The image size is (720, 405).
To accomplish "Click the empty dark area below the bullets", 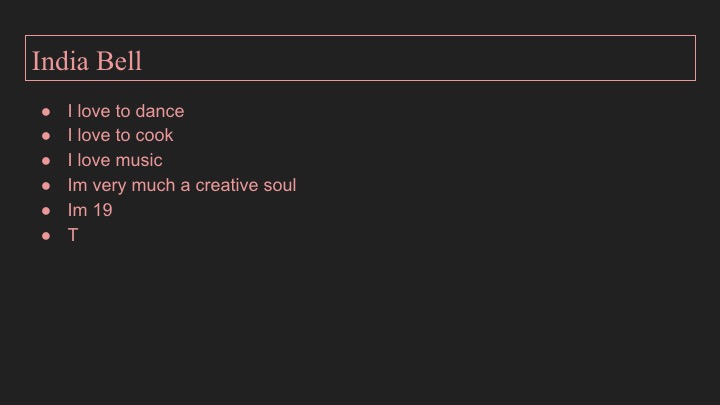I will pos(360,321).
